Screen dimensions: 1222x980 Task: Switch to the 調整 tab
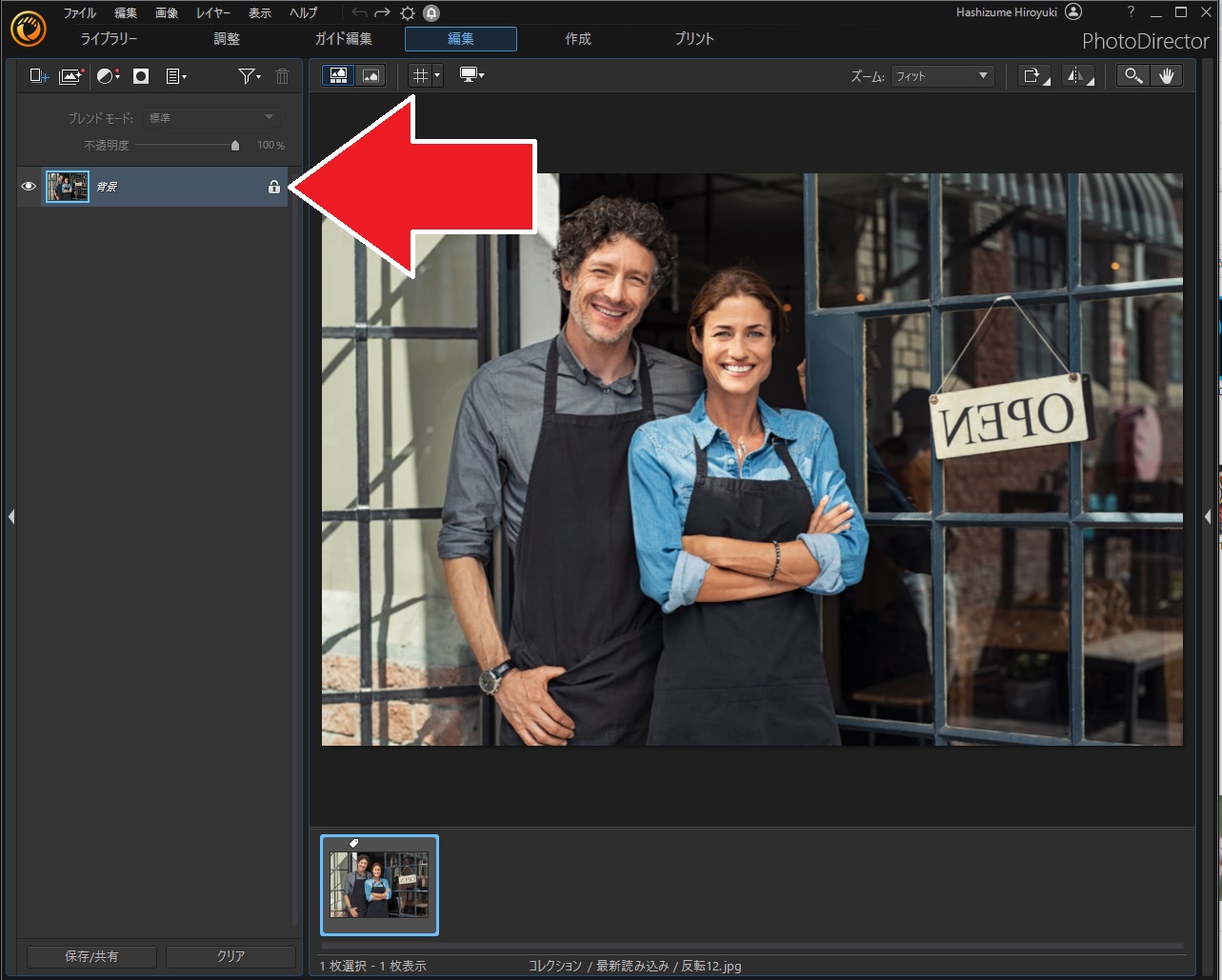(227, 39)
